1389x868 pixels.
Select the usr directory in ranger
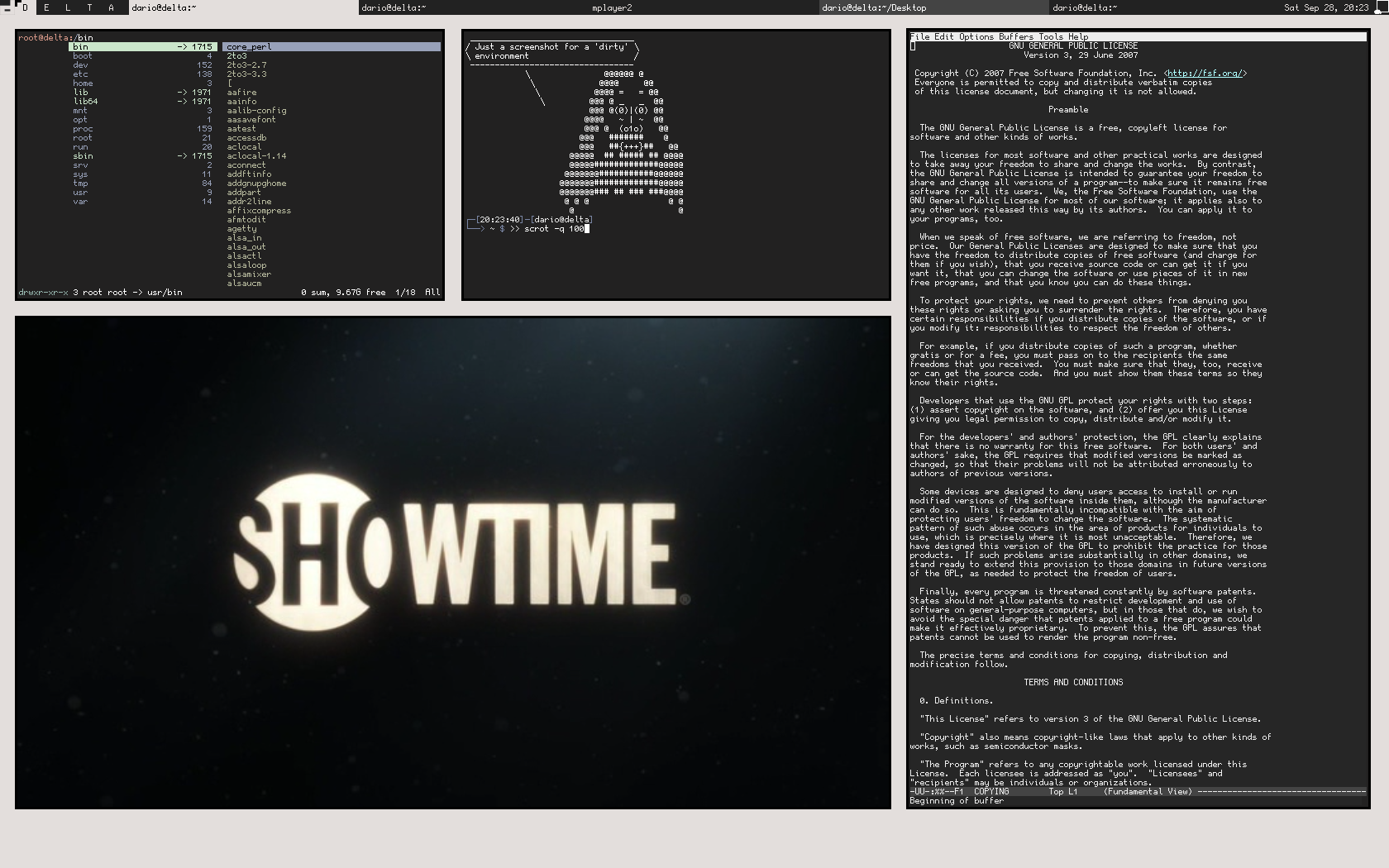point(143,193)
